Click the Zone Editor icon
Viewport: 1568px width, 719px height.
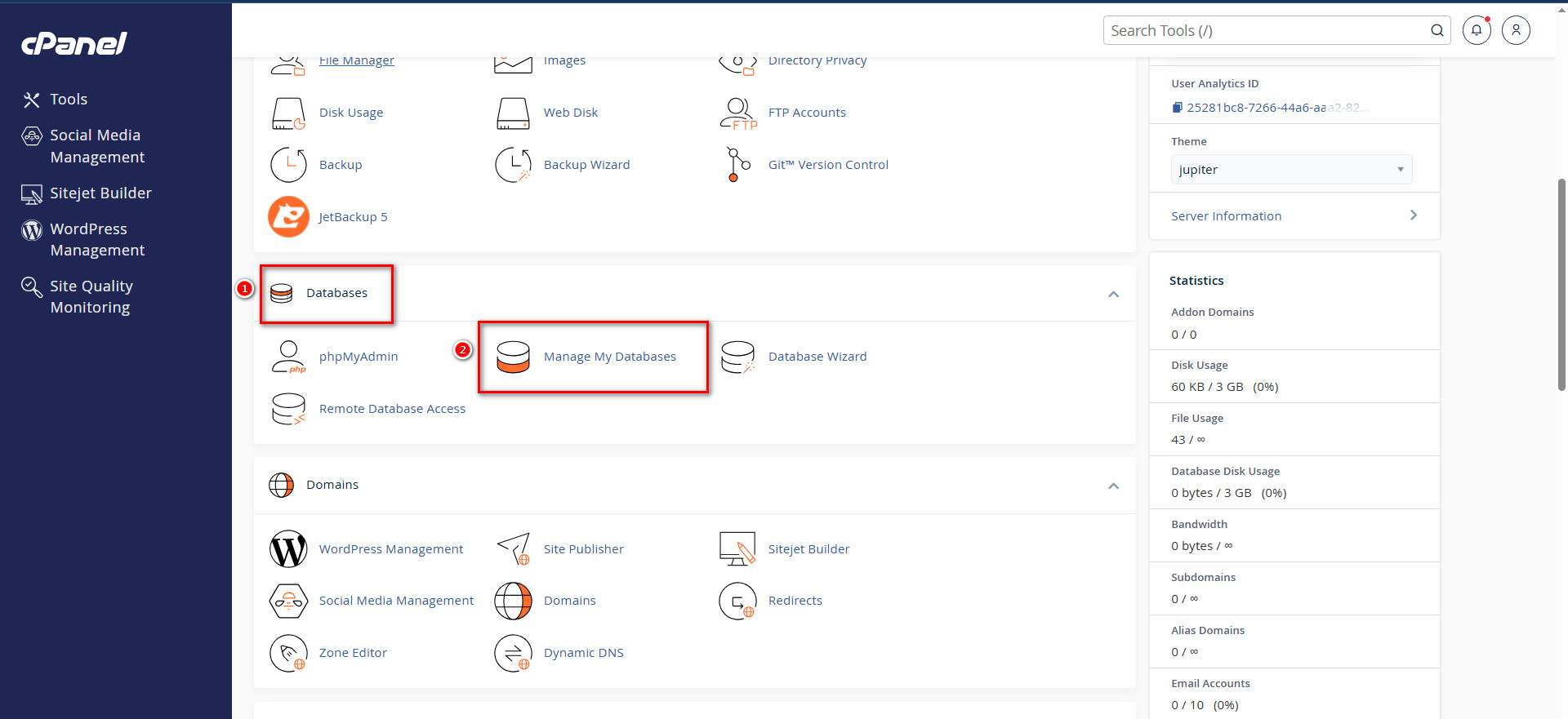[x=288, y=653]
